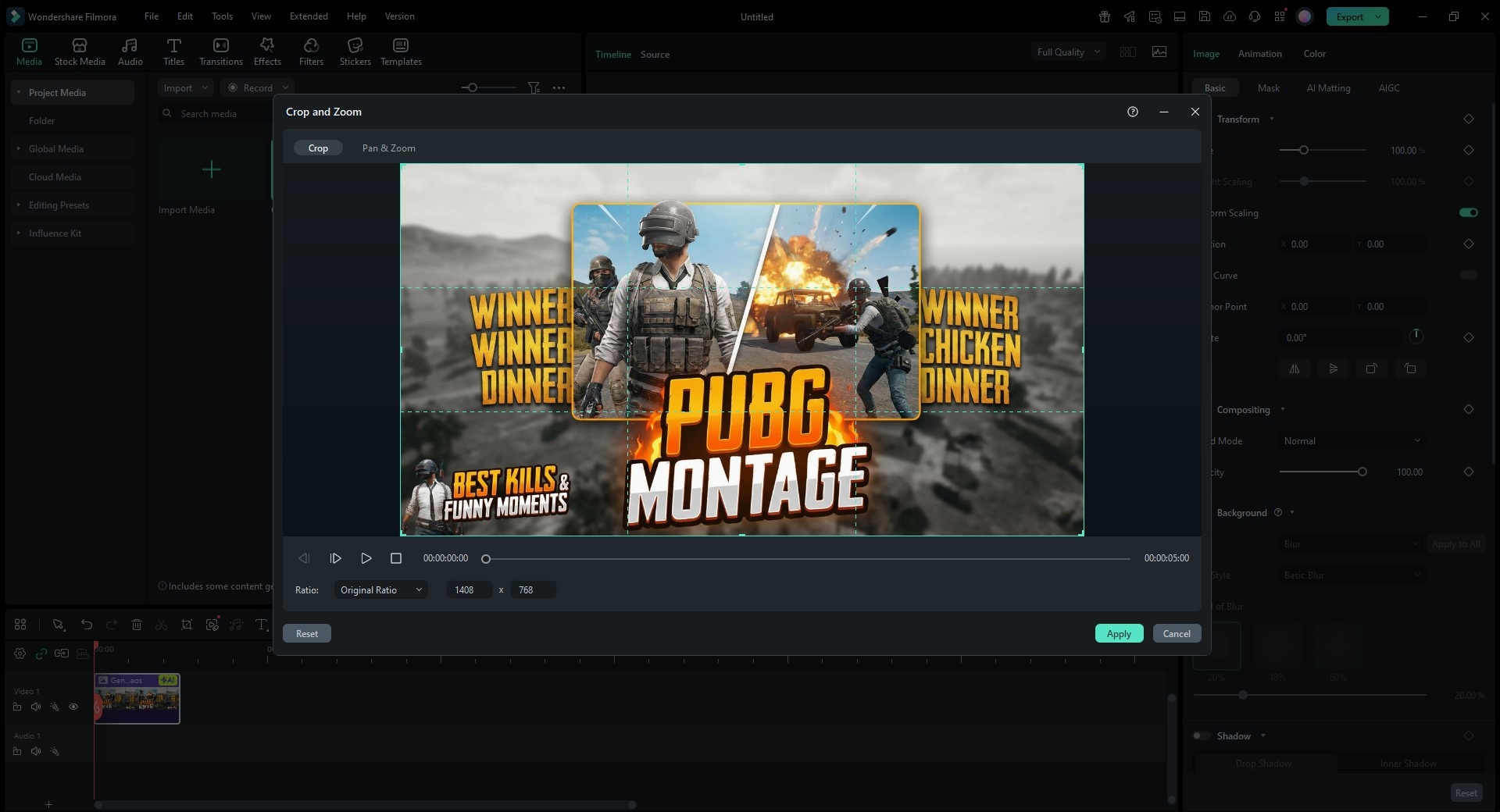Image resolution: width=1500 pixels, height=812 pixels.
Task: Select the split scissors tool in timeline
Action: point(161,625)
